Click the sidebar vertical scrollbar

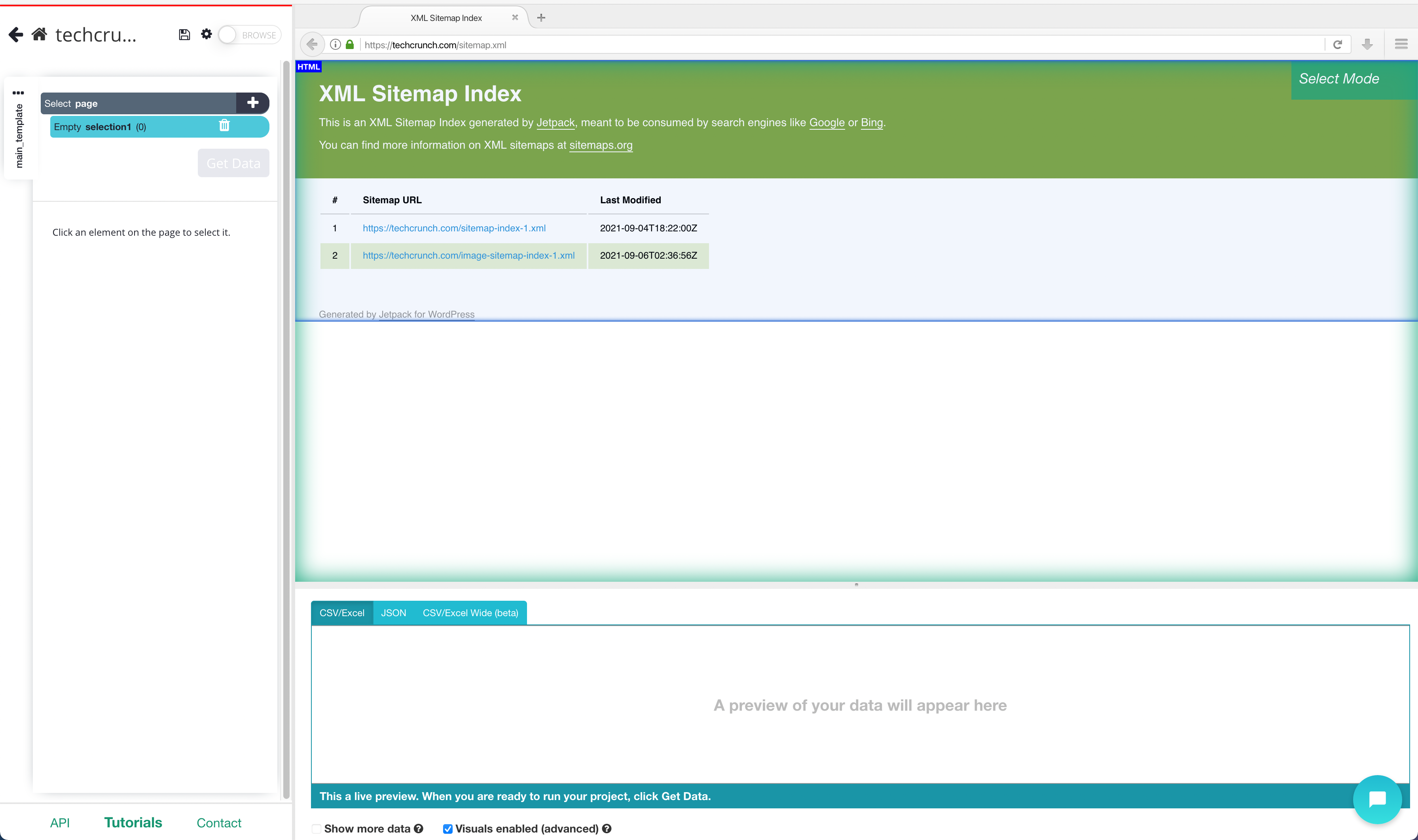[x=286, y=430]
